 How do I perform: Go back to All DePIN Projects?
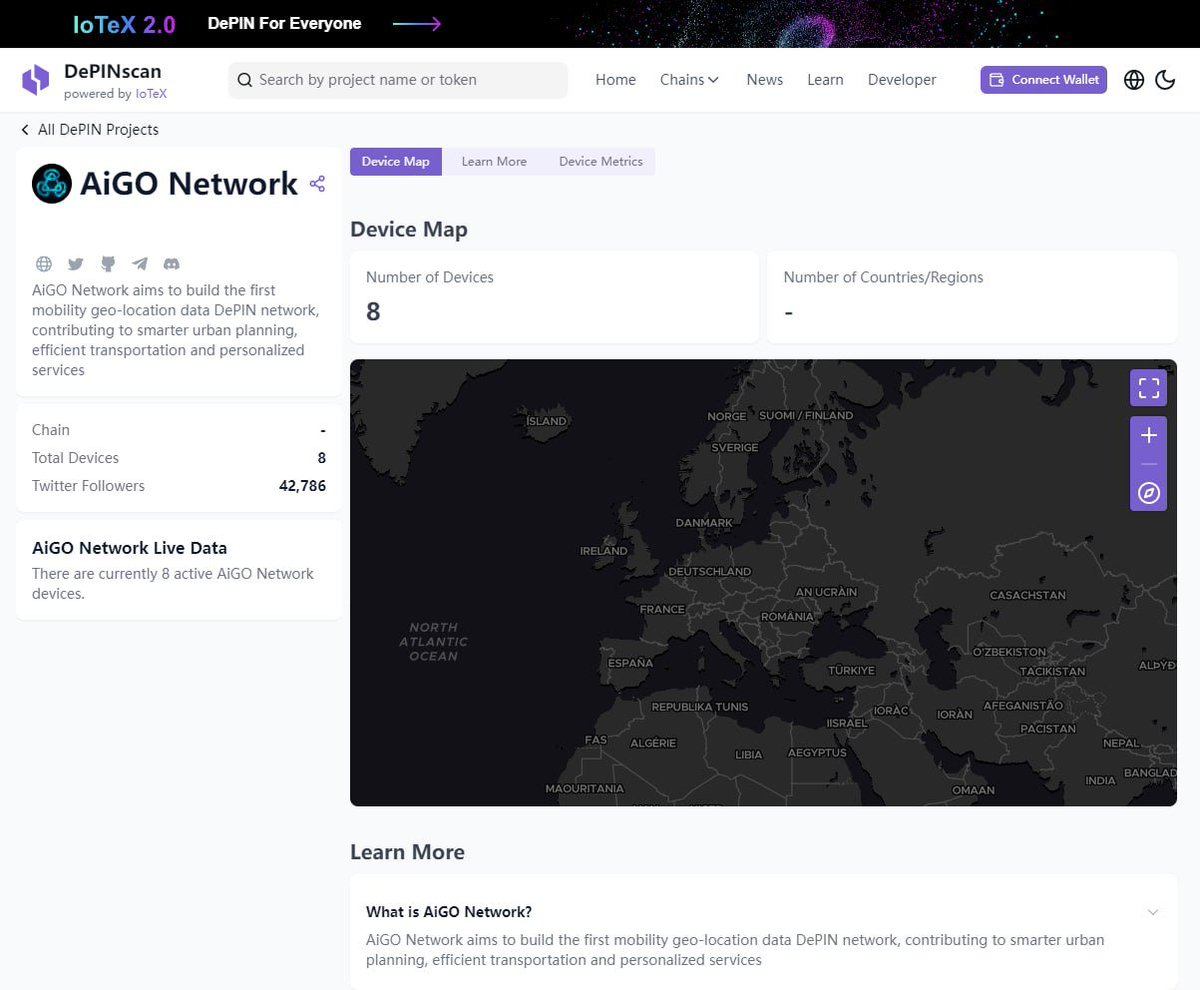89,130
